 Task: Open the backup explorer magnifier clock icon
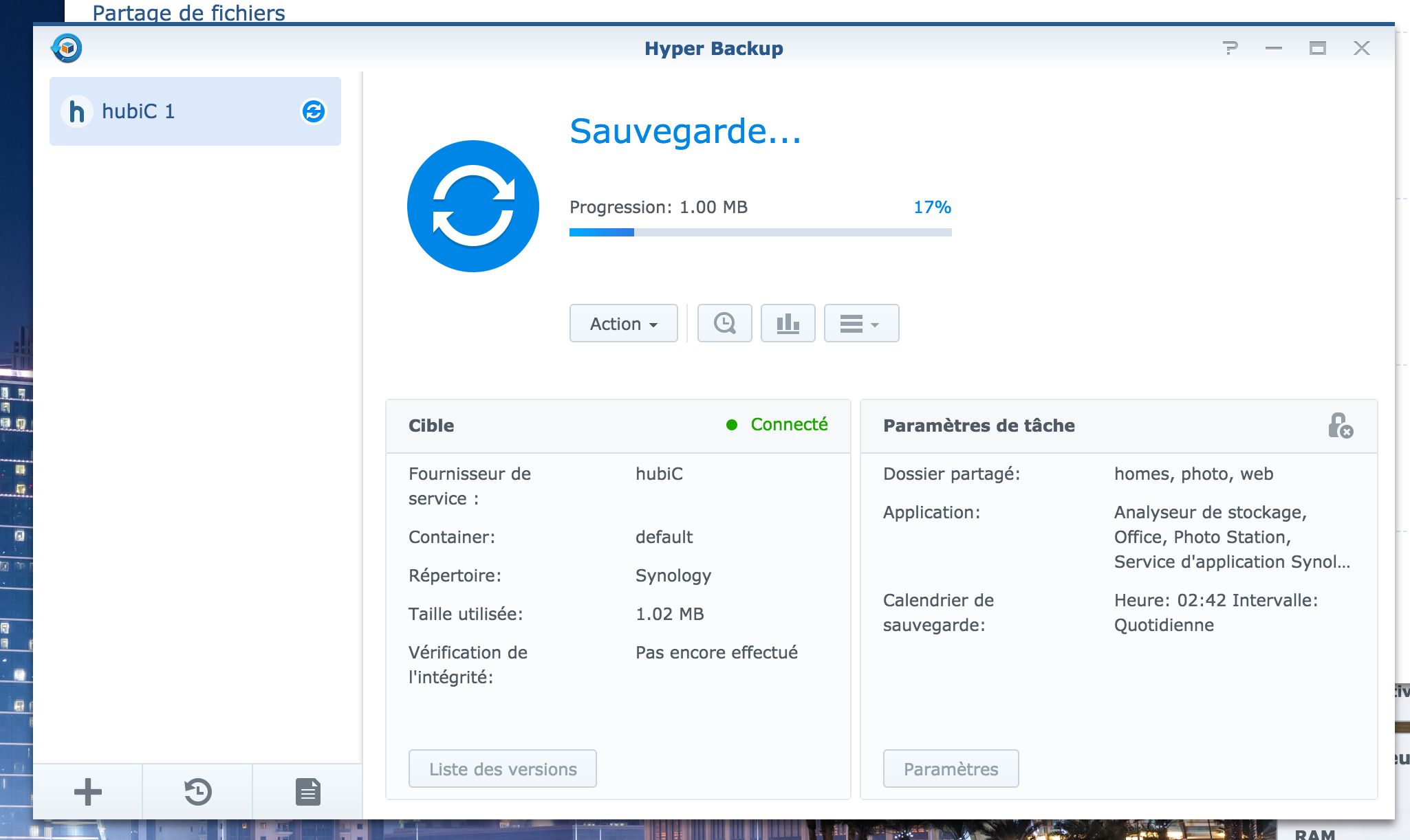tap(725, 323)
